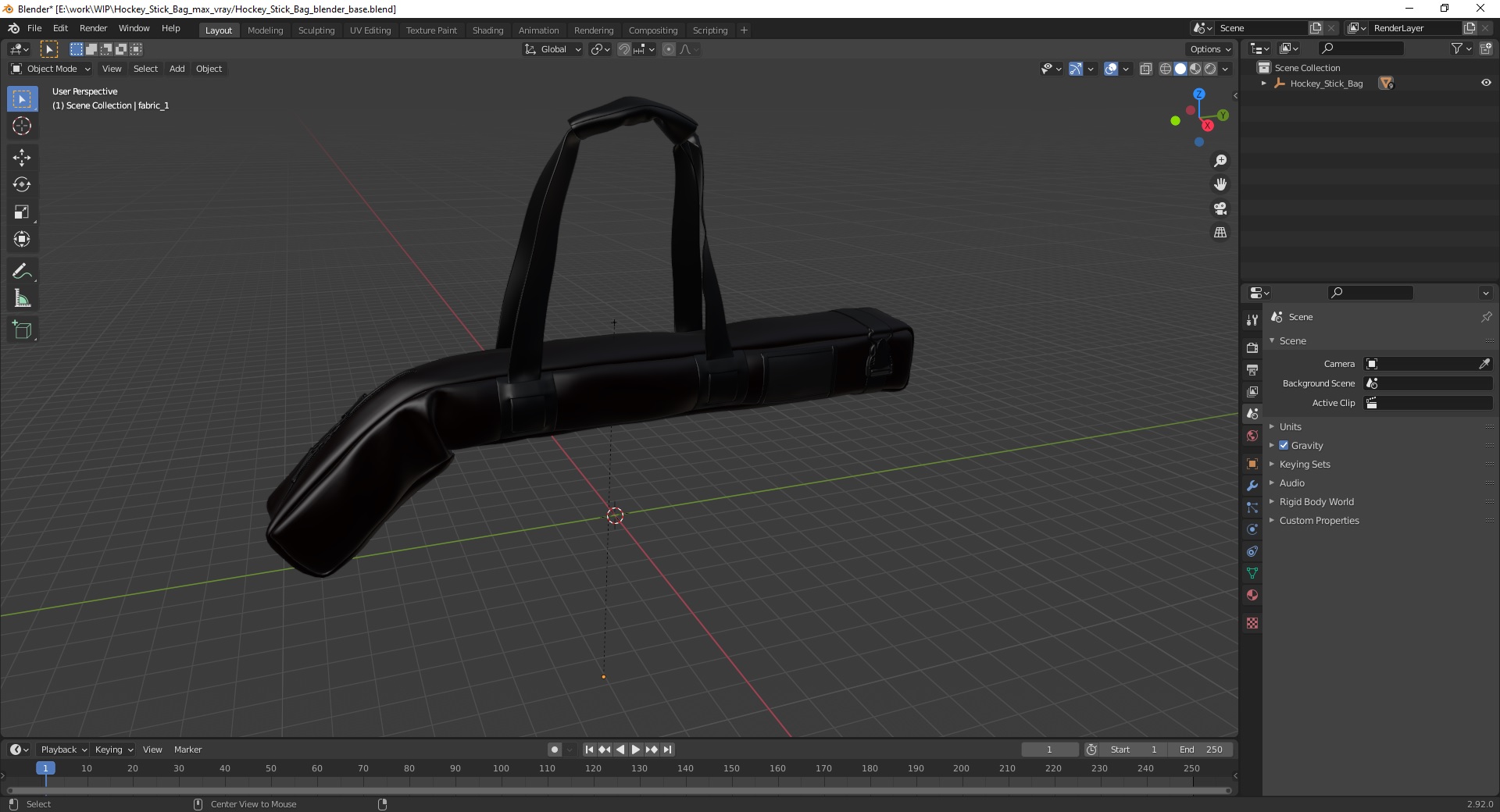Select the Rotate tool
1500x812 pixels.
[22, 185]
